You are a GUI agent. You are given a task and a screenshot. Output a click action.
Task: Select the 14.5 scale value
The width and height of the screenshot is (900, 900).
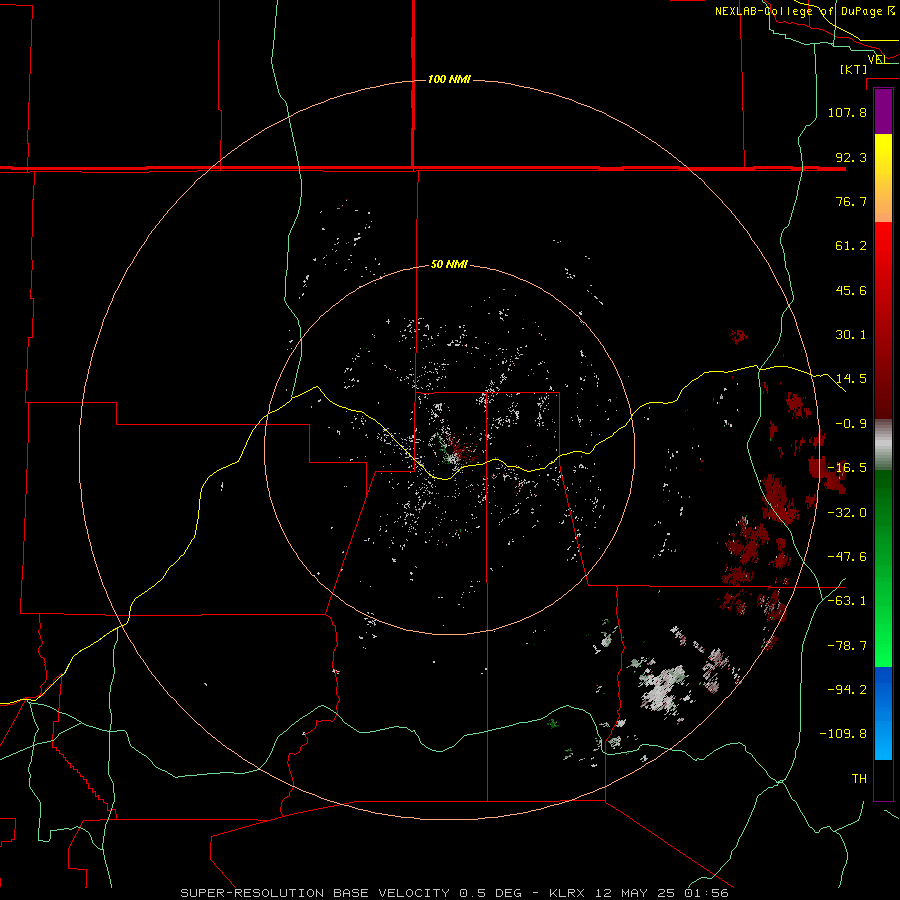click(851, 379)
